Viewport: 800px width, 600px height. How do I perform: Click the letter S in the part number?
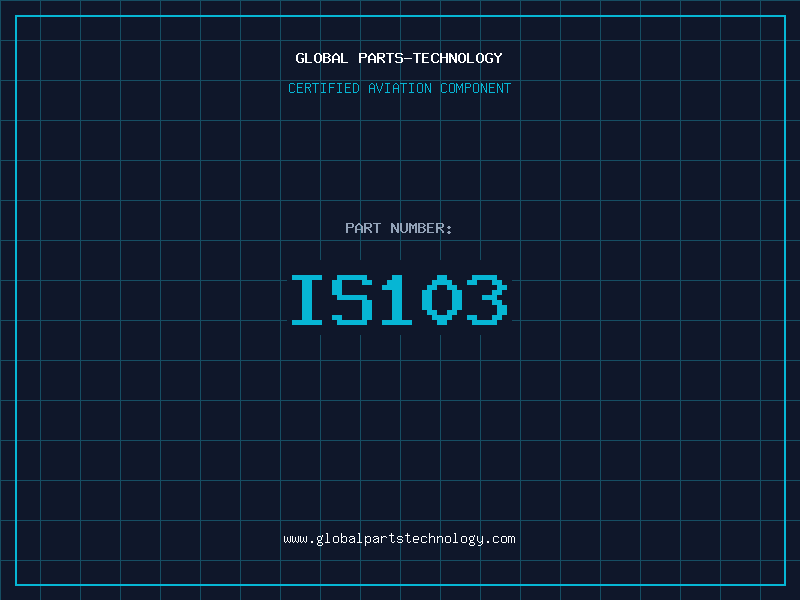[x=354, y=300]
